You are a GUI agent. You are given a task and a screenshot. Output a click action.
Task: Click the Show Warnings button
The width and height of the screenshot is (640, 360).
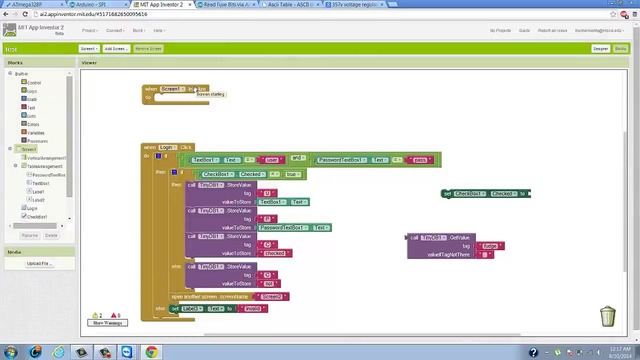[107, 323]
